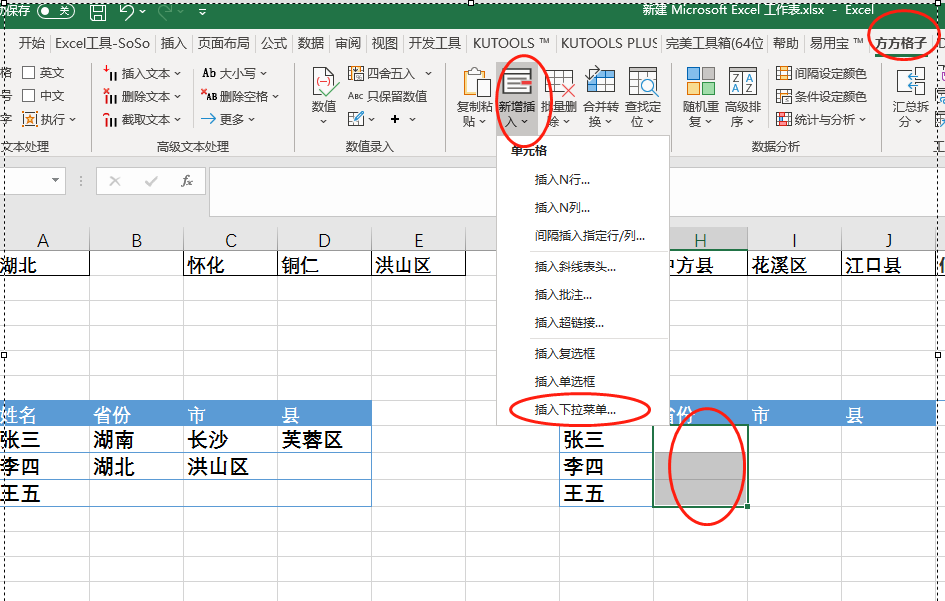Open the 方方格子 ribbon tab
Screen dimensions: 945x601
pyautogui.click(x=900, y=43)
